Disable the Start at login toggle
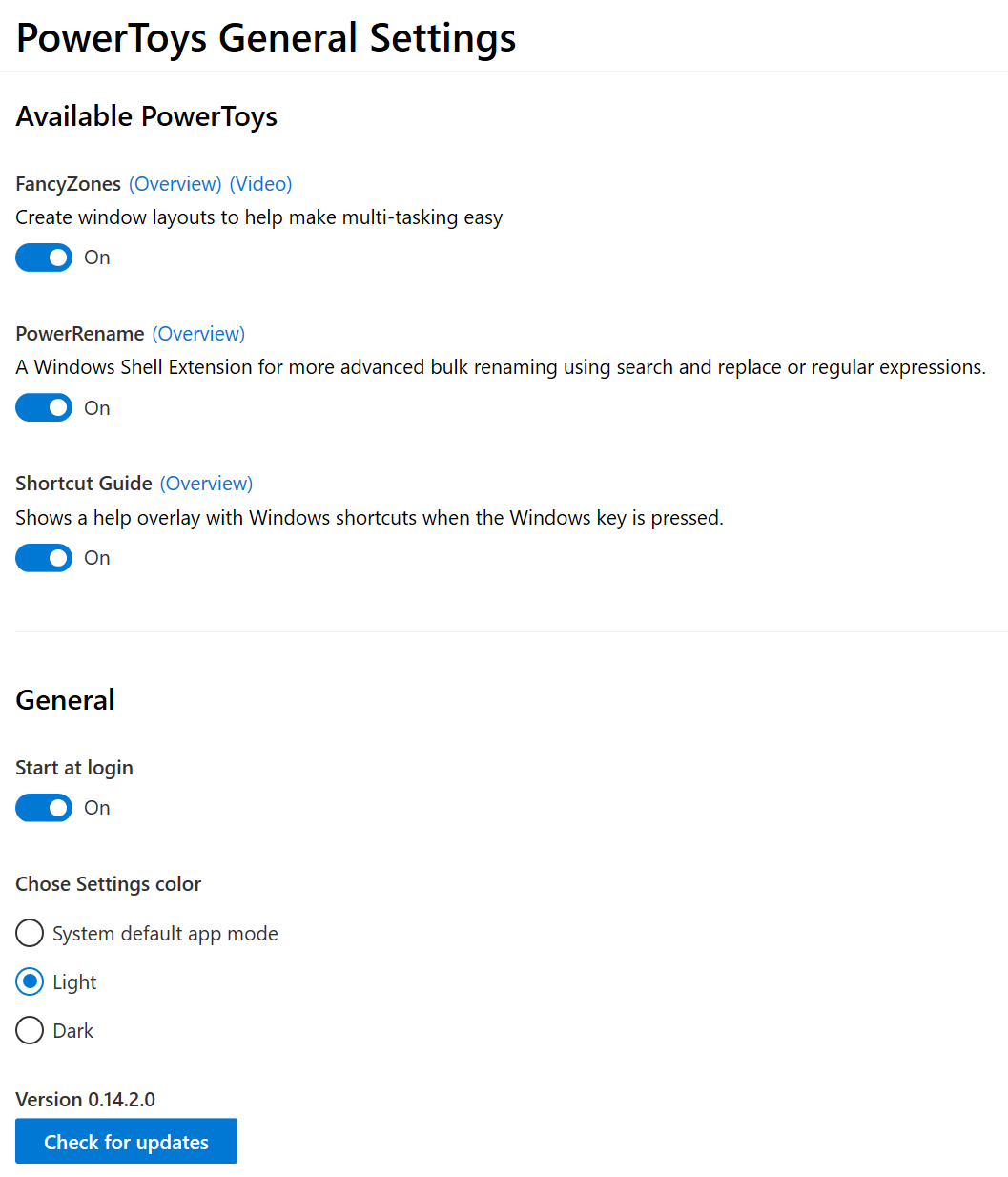Screen dimensions: 1008x1177 [43, 807]
